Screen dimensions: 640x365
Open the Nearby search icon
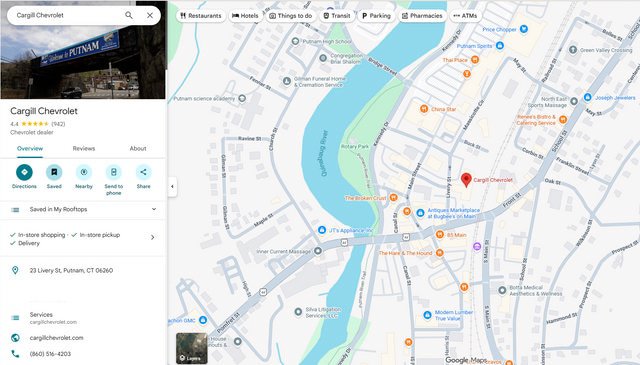(x=84, y=172)
